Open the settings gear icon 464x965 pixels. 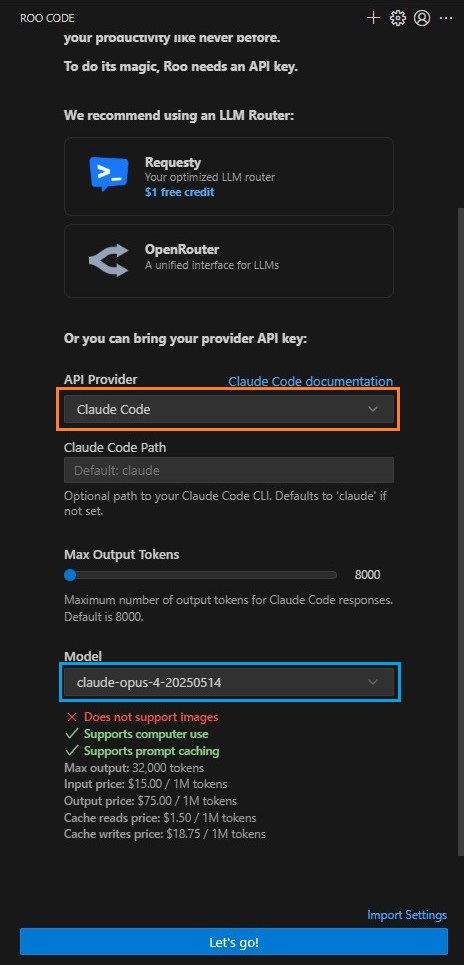[x=398, y=18]
